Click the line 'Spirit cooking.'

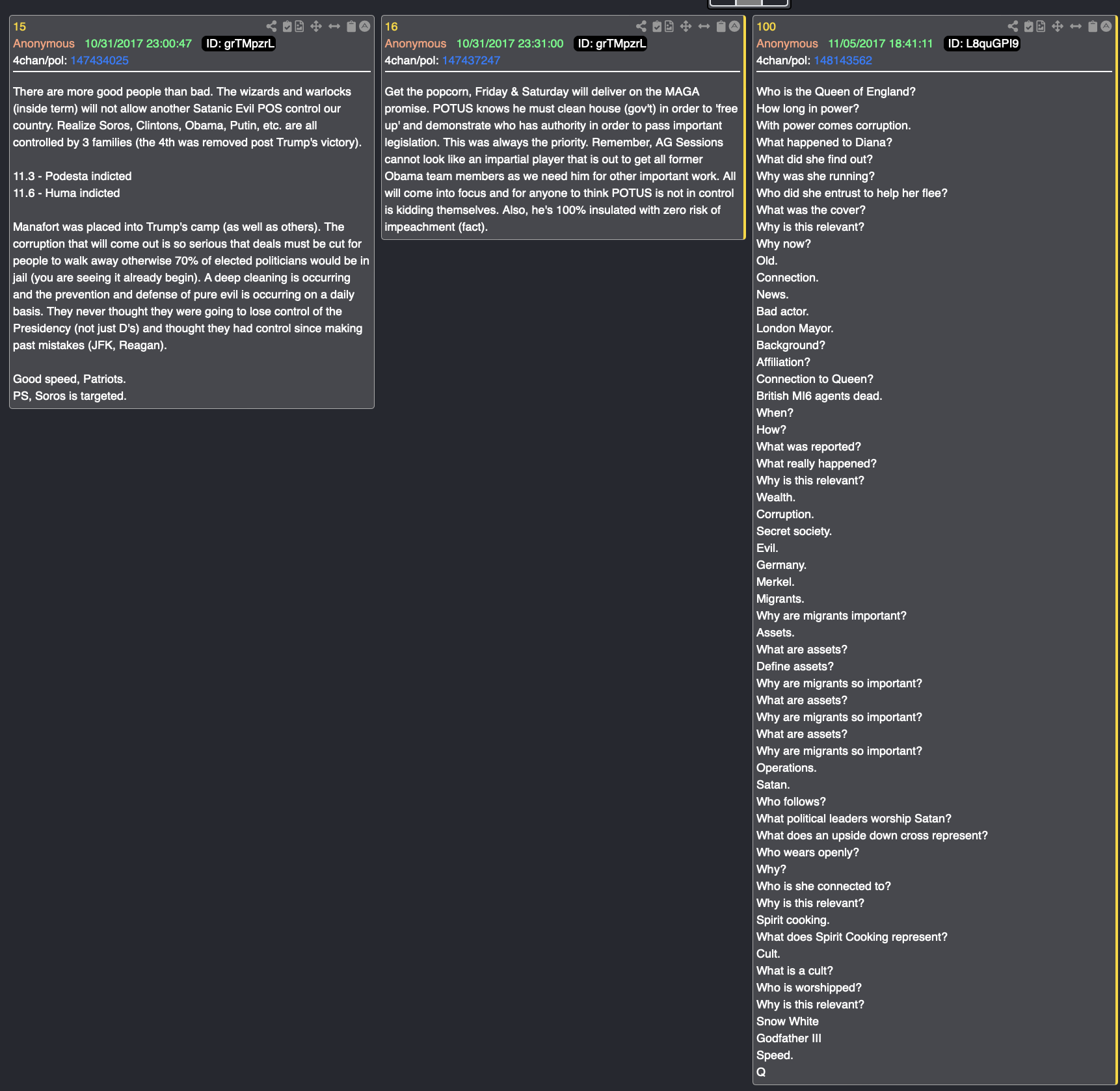pyautogui.click(x=793, y=920)
